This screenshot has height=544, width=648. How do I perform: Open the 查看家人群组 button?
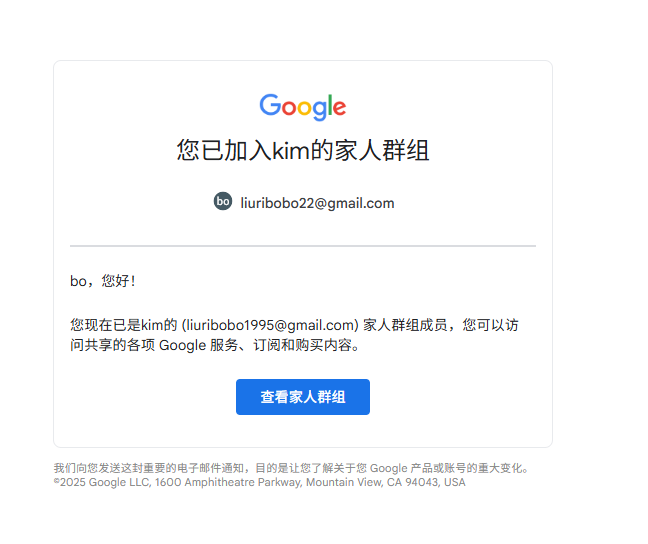click(x=303, y=397)
